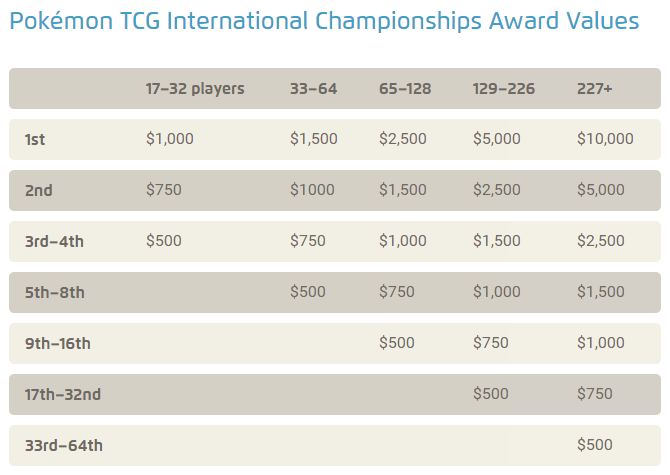Viewport: 670px width, 475px height.
Task: Click the $750 value in 2nd row
Action: click(164, 190)
